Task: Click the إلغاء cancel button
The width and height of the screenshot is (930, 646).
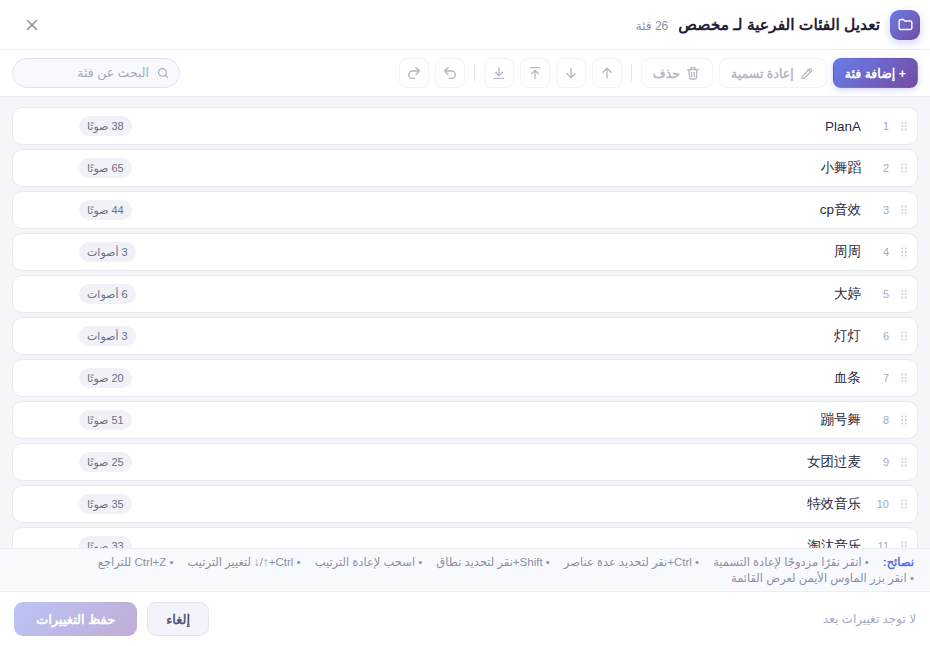Action: (x=178, y=619)
